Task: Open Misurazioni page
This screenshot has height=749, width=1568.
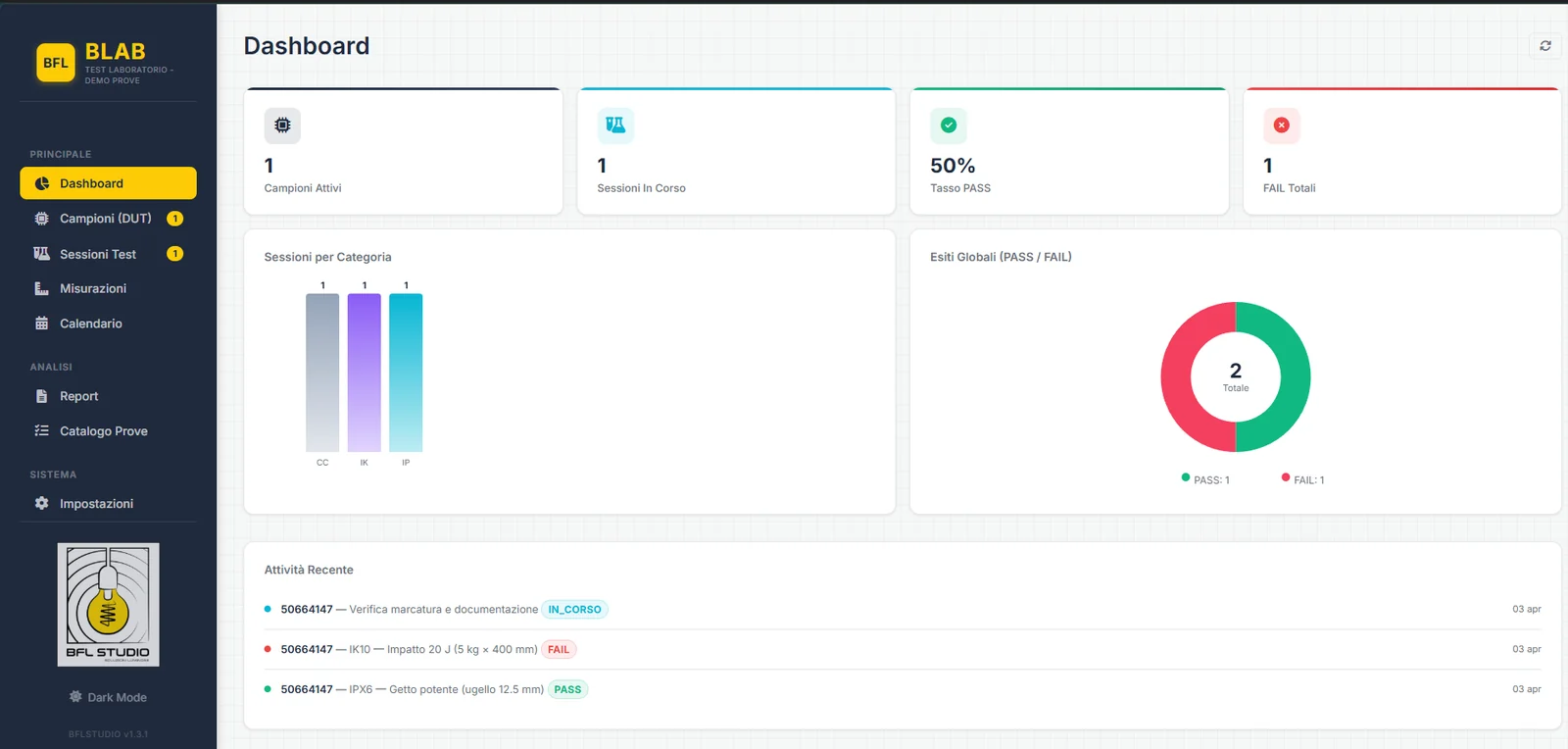Action: coord(108,288)
